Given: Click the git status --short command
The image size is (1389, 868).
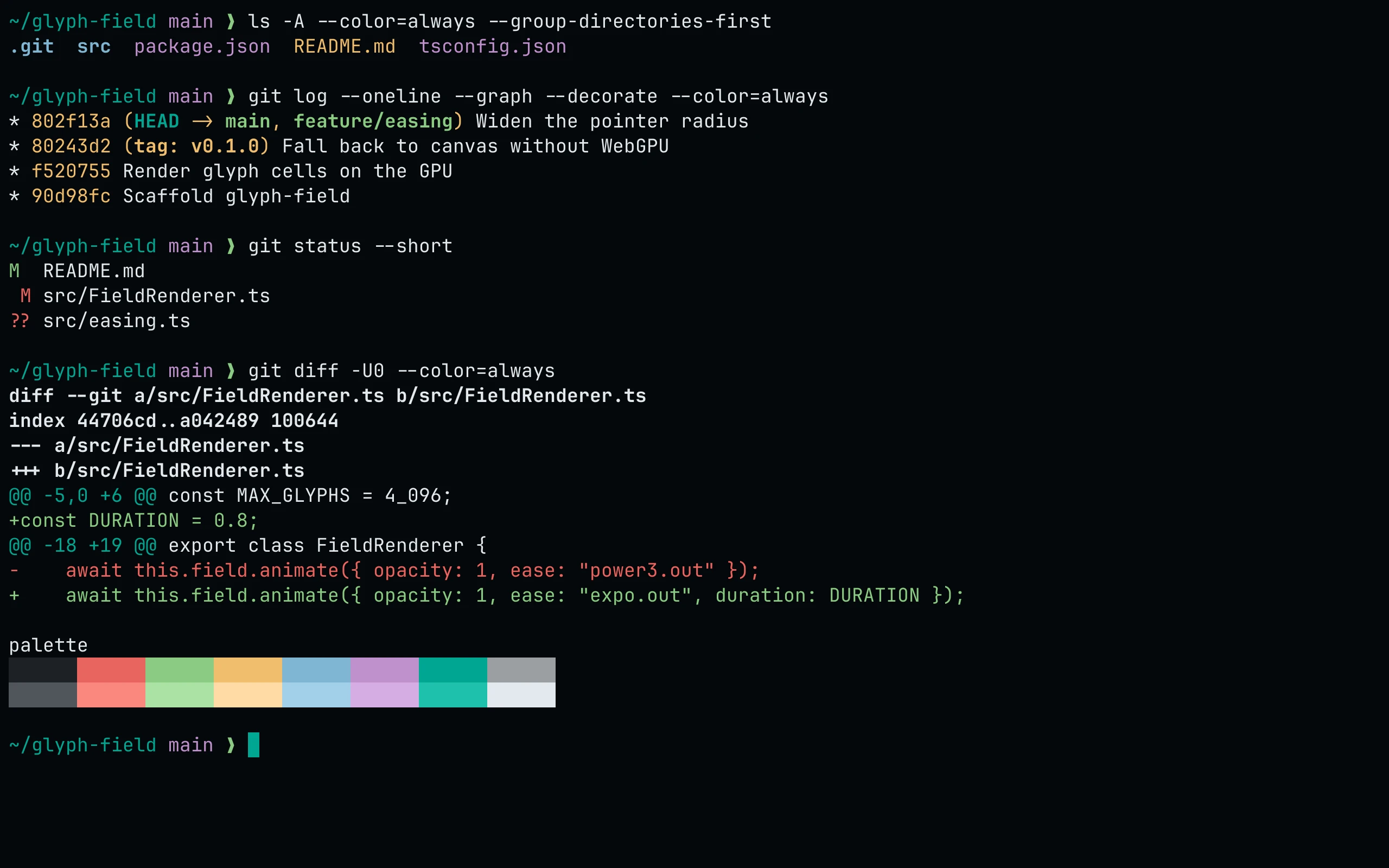Looking at the screenshot, I should coord(350,246).
